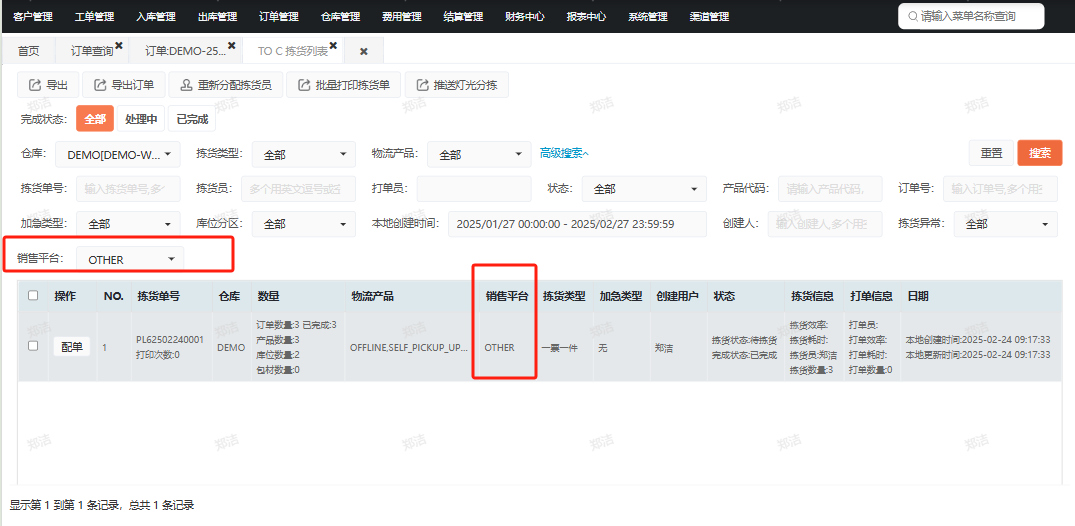Click the 日期 column header

(918, 296)
